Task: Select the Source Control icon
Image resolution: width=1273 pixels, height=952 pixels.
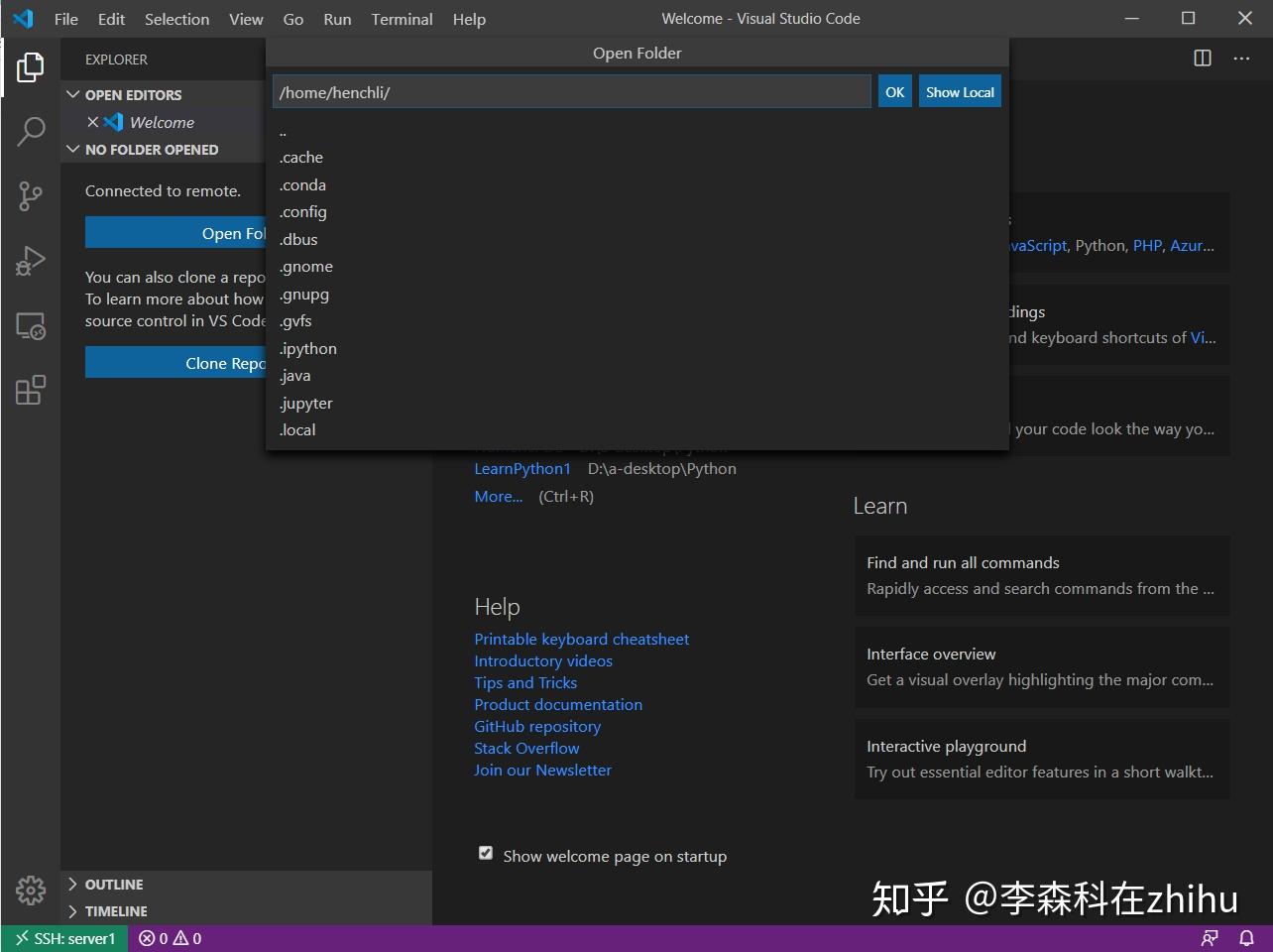Action: point(31,195)
